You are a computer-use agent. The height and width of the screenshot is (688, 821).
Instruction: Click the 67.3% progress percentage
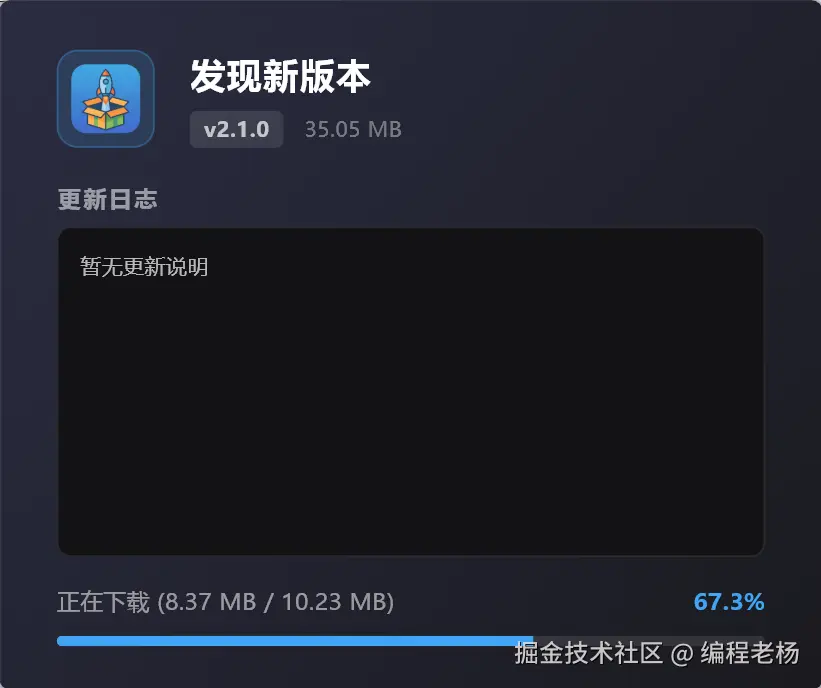pyautogui.click(x=729, y=602)
